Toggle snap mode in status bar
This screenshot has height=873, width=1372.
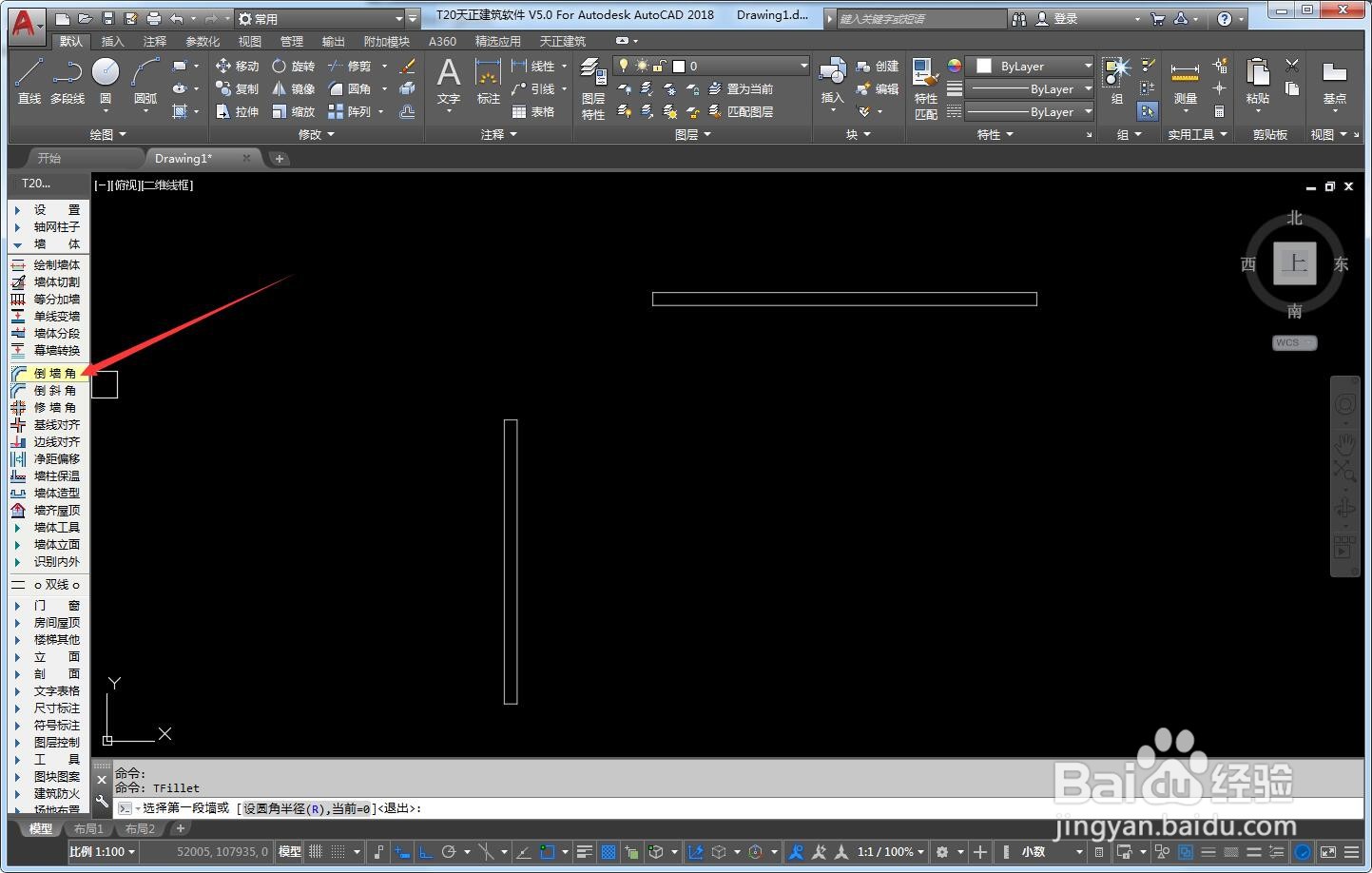coord(338,852)
